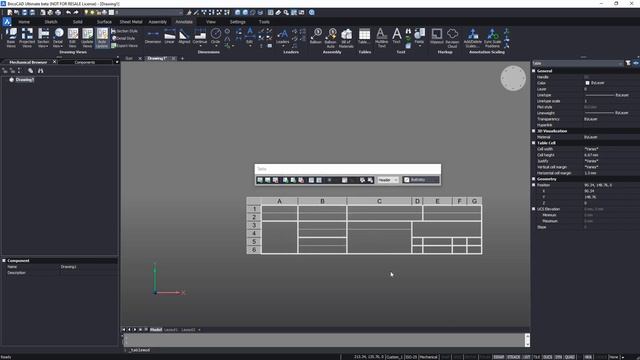Click the Undo icon in quick access toolbar
Viewport: 640px width, 360px height.
click(x=68, y=13)
